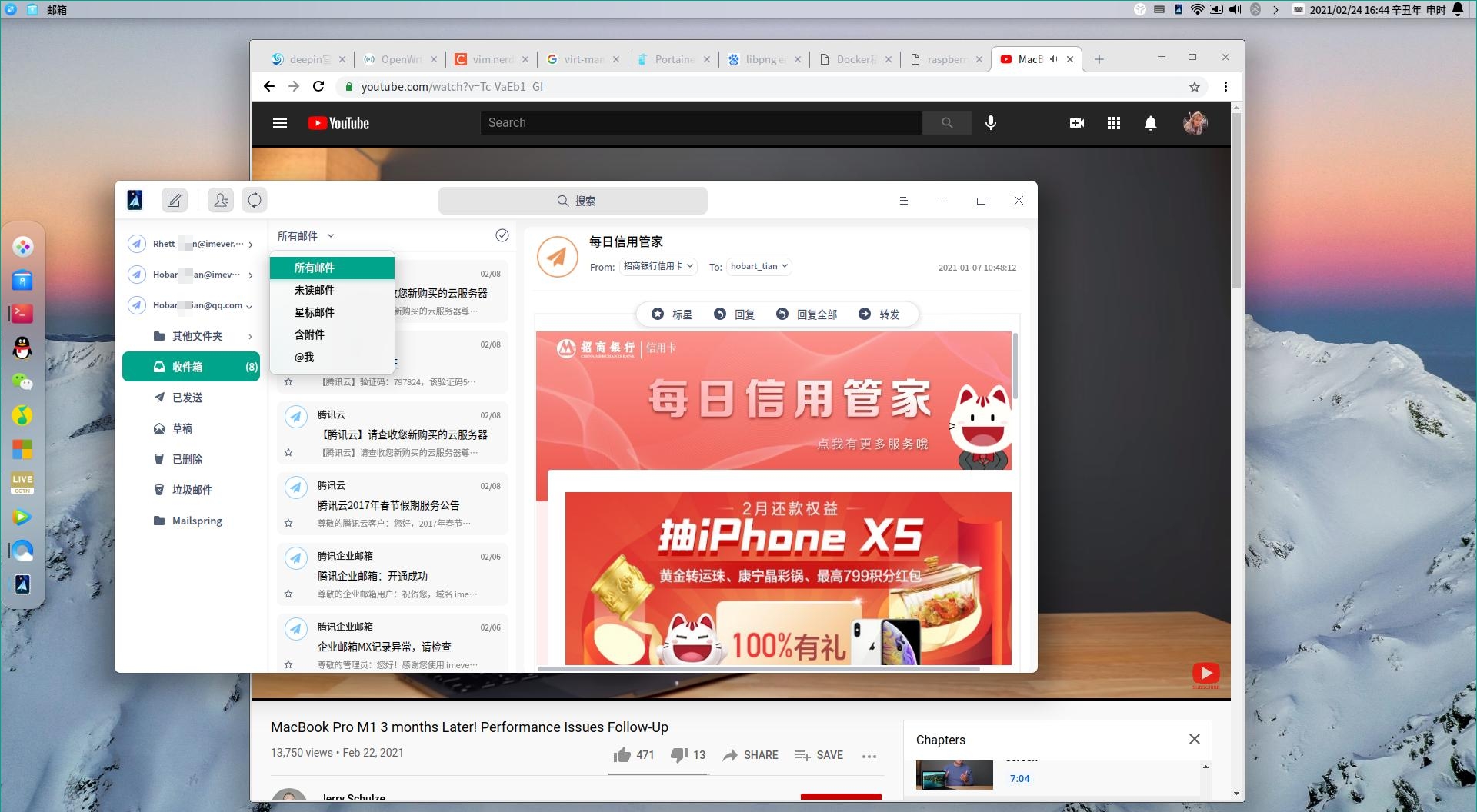1477x812 pixels.
Task: Star the 腾讯云2017年春节假期服务公告 email
Action: 288,523
